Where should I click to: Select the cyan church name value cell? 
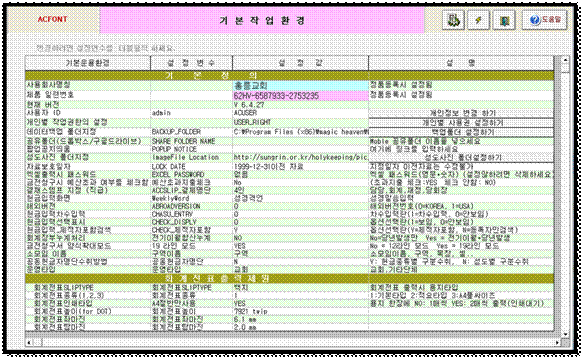[300, 86]
